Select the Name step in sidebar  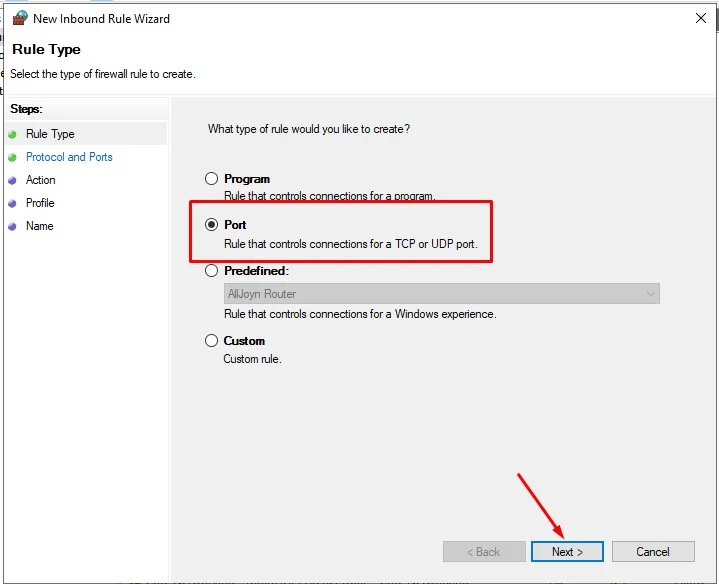pyautogui.click(x=39, y=226)
